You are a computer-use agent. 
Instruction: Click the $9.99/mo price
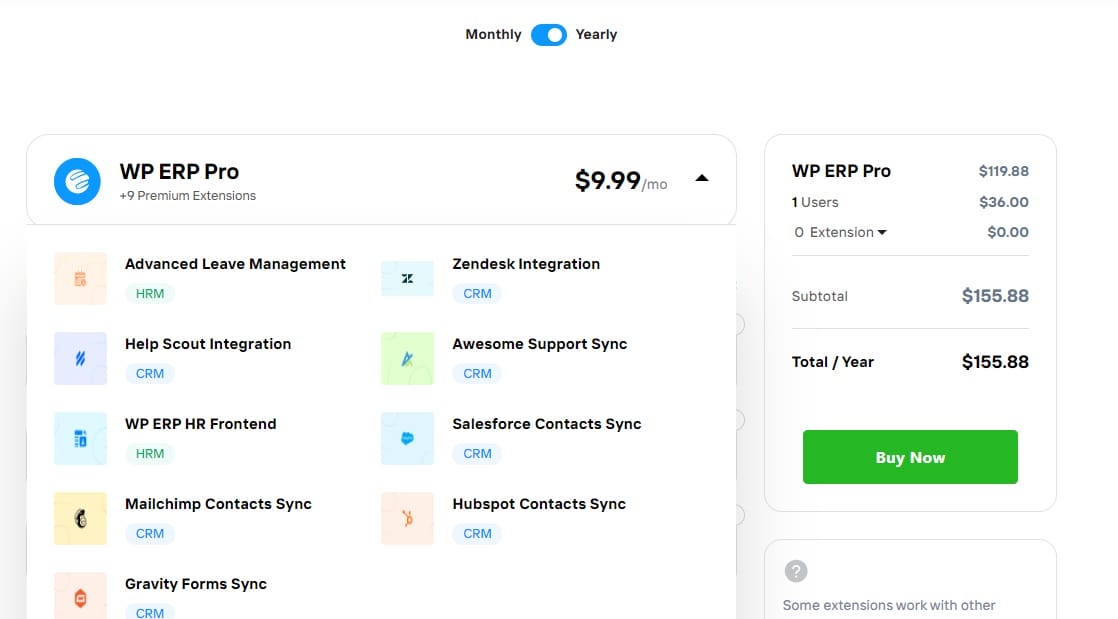point(621,180)
